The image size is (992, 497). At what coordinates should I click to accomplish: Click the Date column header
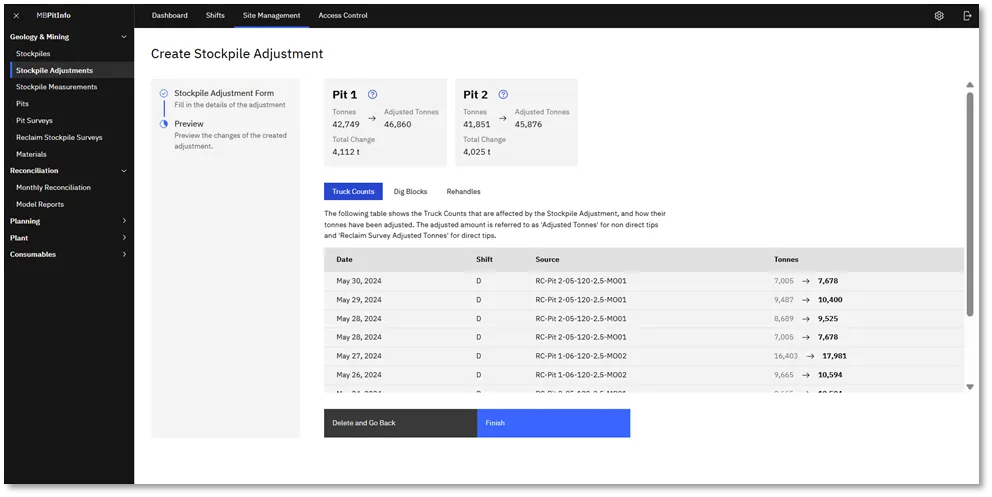point(344,259)
